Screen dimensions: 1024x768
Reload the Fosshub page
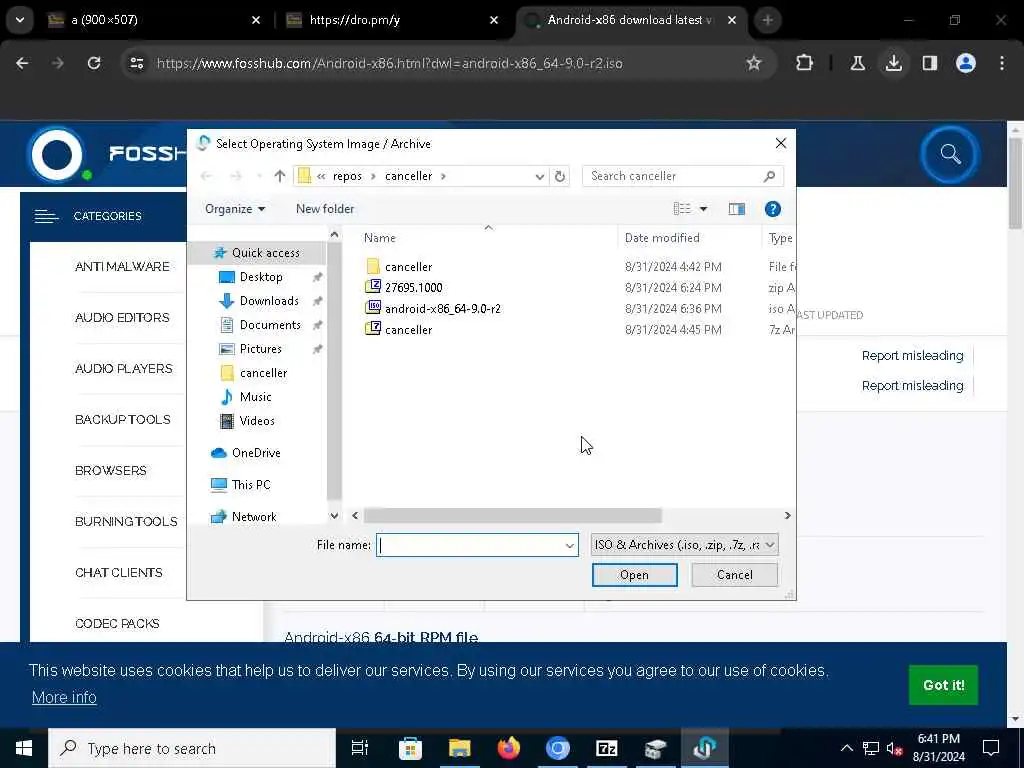(x=94, y=63)
